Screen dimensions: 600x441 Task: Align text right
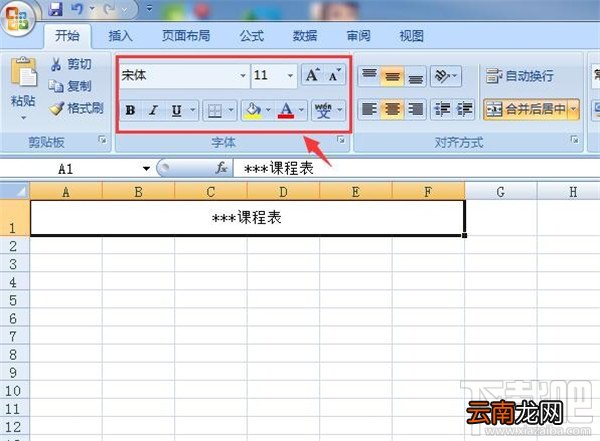pos(415,109)
